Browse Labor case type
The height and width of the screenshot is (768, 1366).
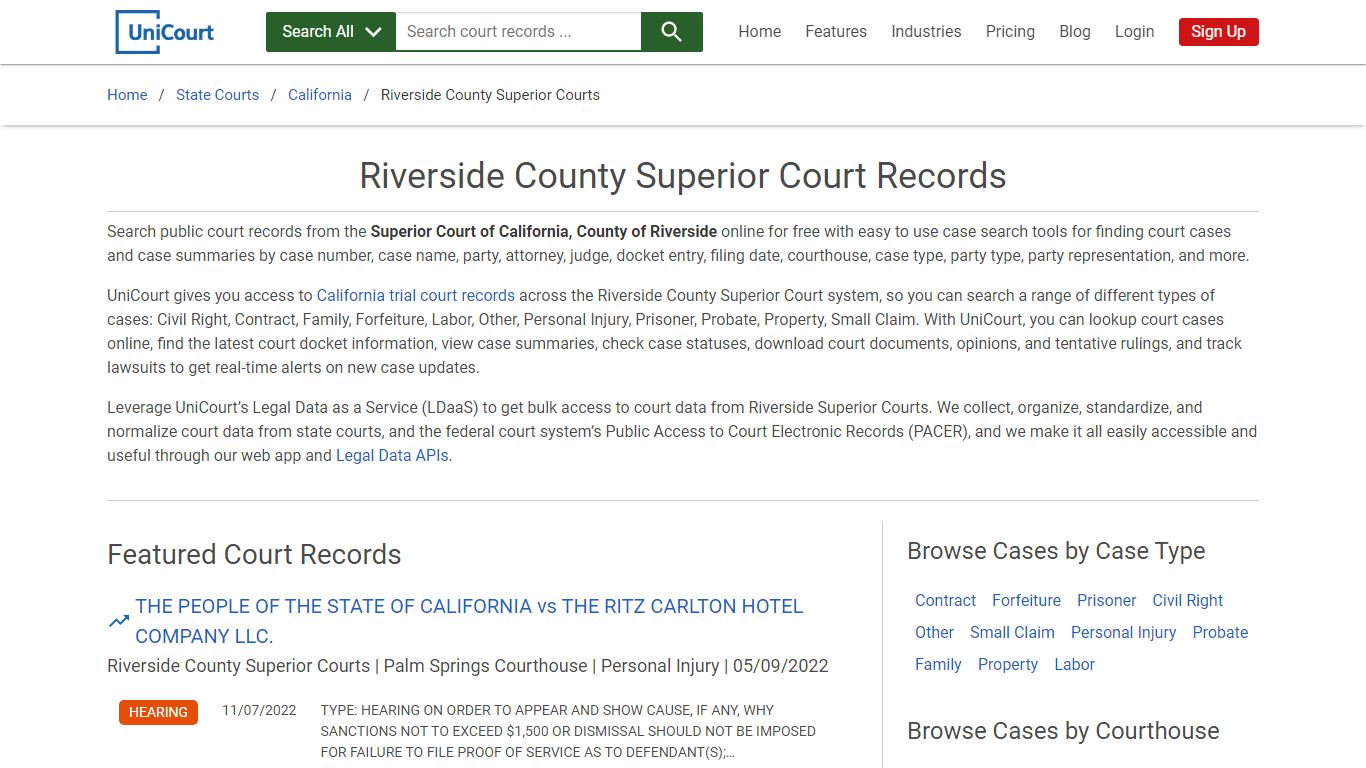click(x=1074, y=665)
